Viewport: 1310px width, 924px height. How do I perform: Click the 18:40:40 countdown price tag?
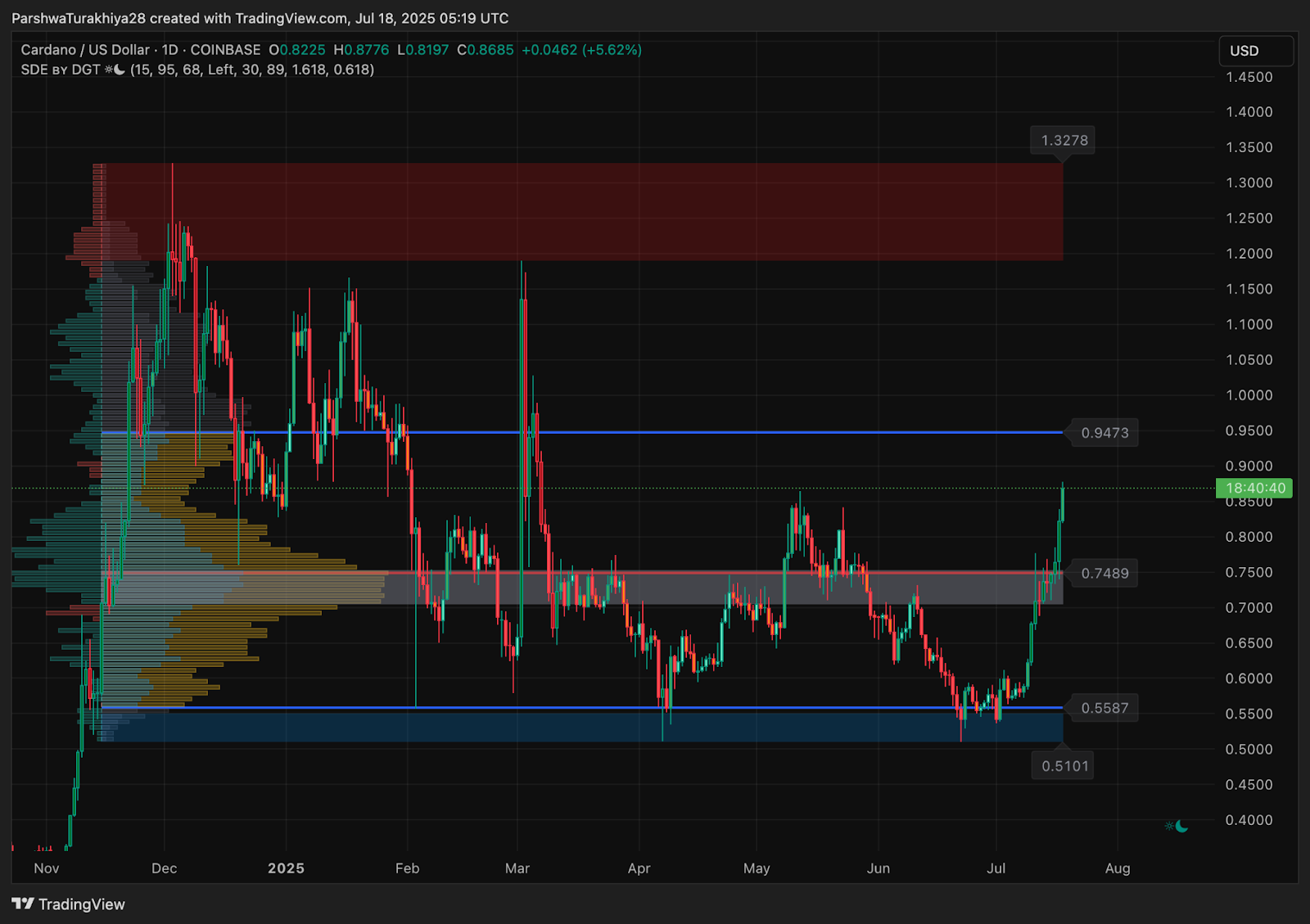tap(1254, 489)
